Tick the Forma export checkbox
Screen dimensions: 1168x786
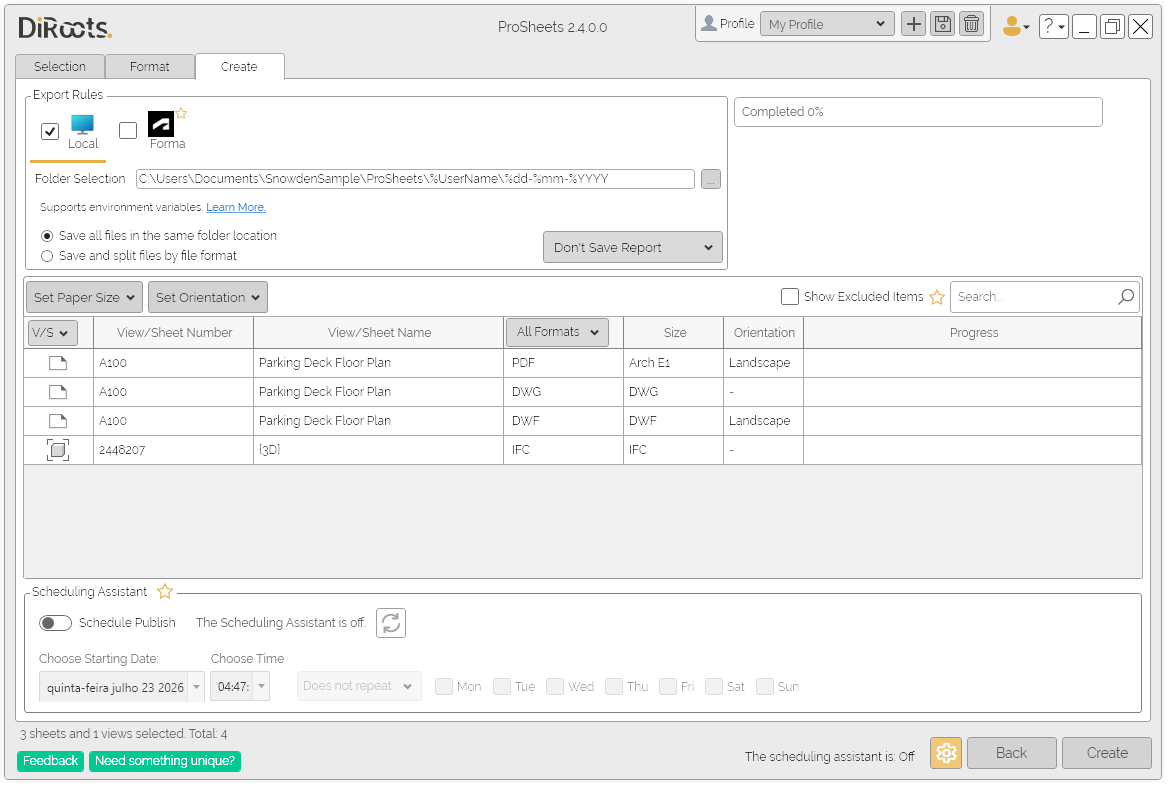(128, 130)
